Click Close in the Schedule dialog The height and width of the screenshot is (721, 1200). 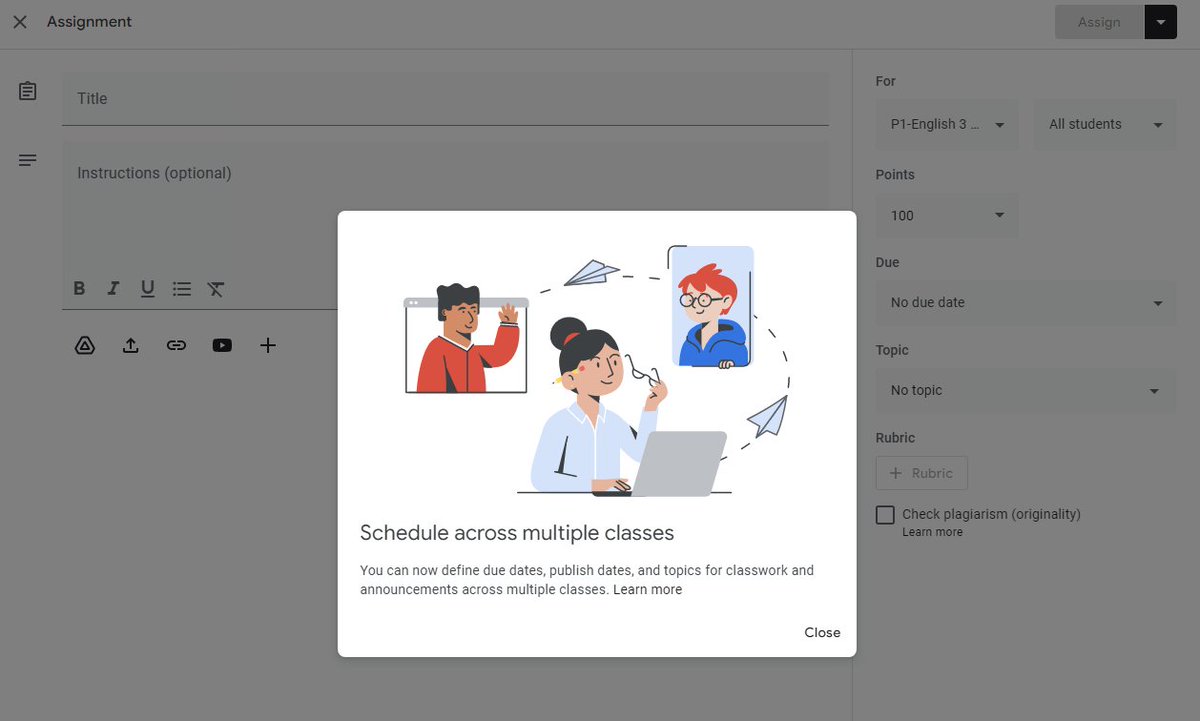tap(822, 632)
